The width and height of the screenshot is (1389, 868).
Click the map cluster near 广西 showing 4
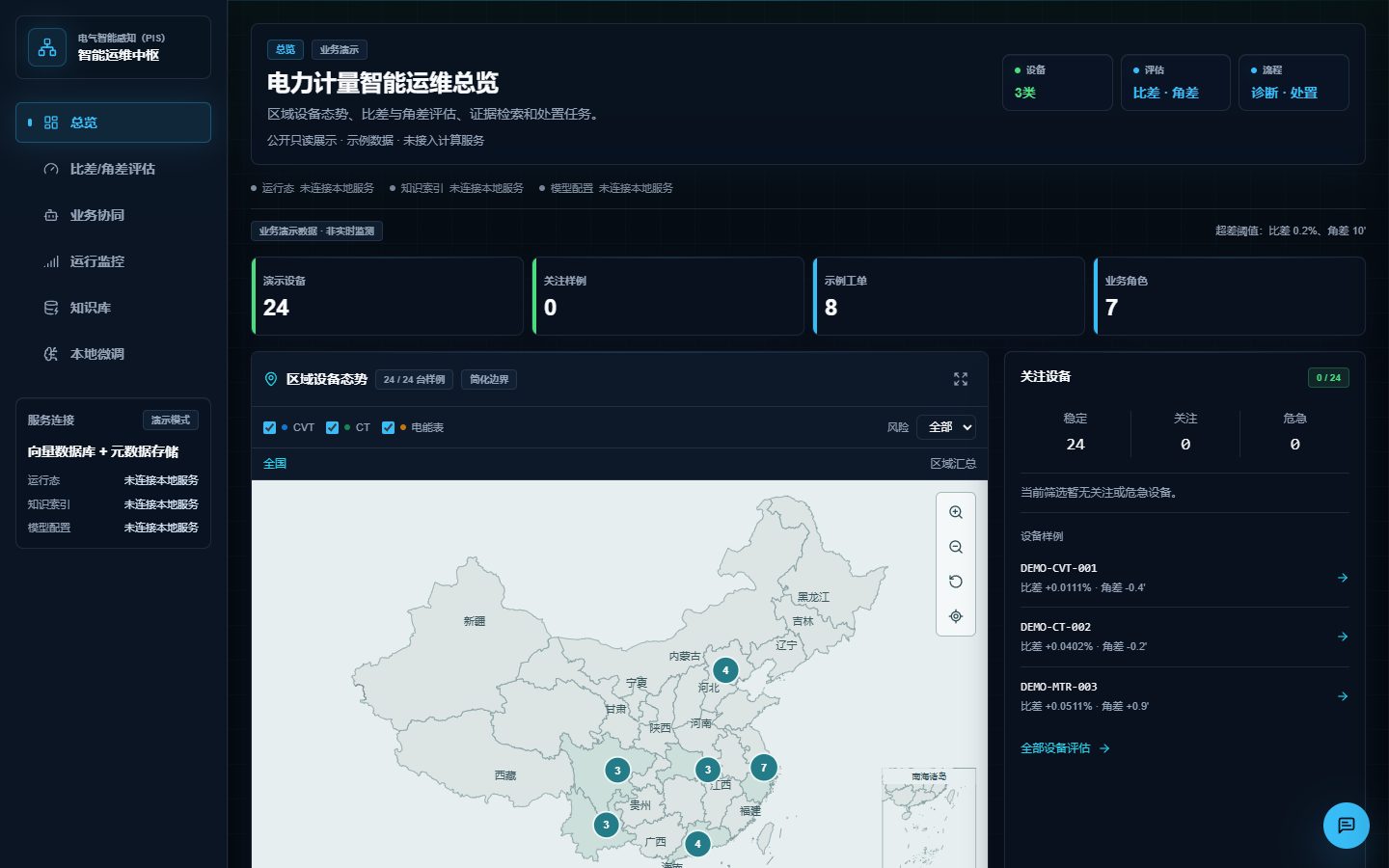[697, 844]
